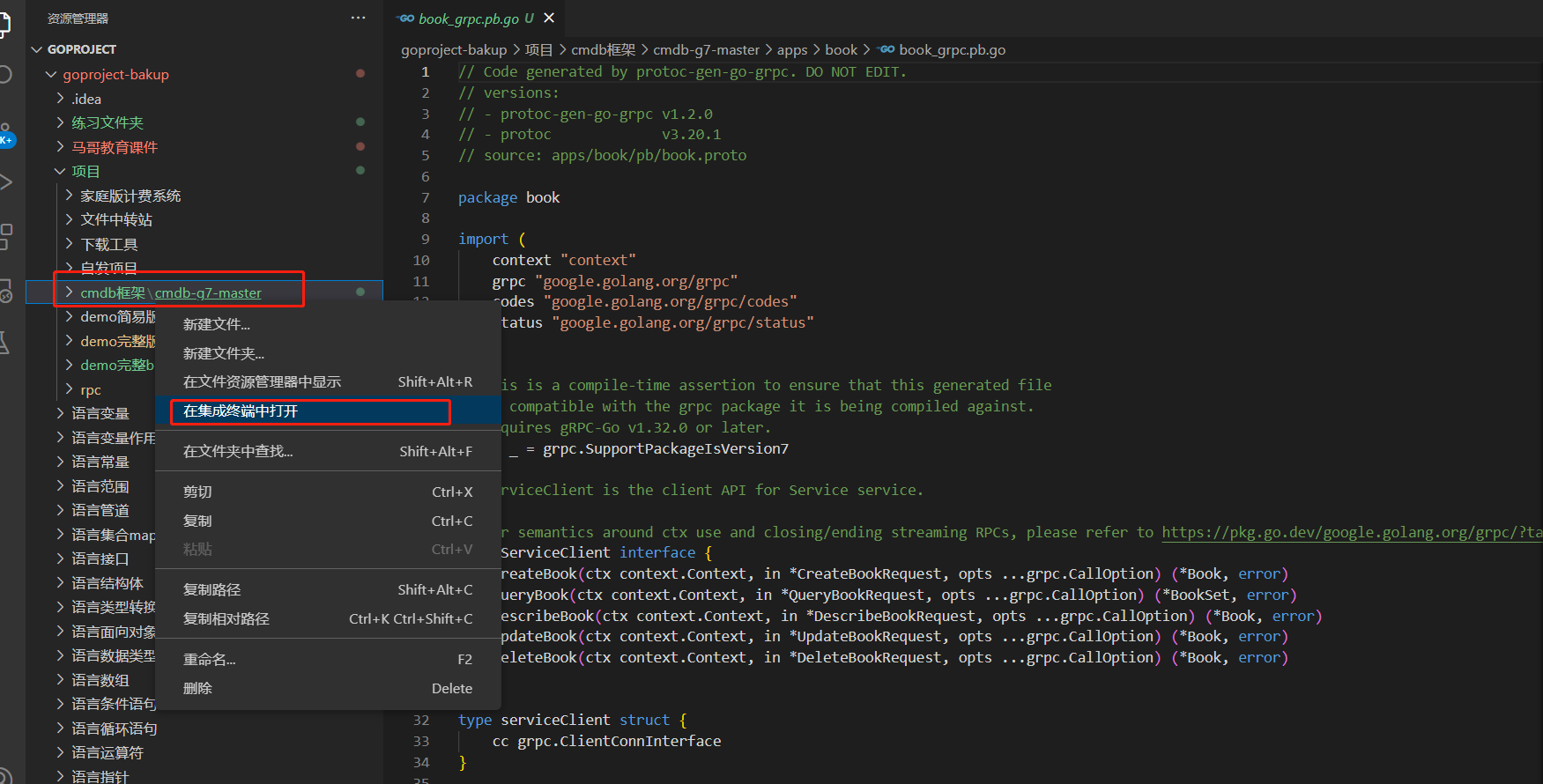Open the pkg.go.dev grpc link in comment
1543x784 pixels.
tap(1352, 532)
